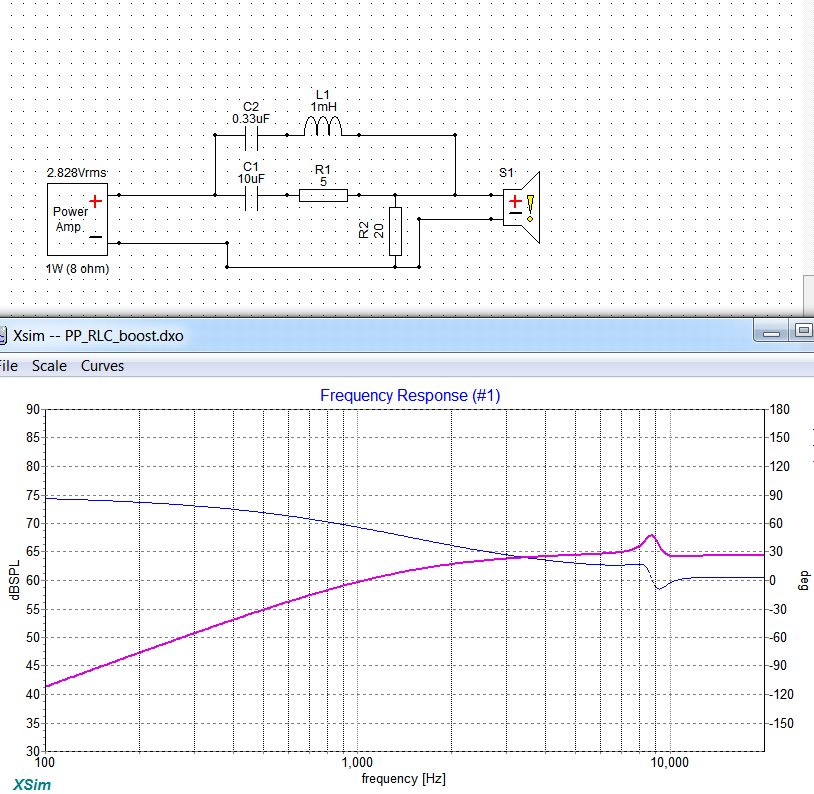Click the magenta SPL curve peak
The image size is (814, 794).
(x=651, y=535)
